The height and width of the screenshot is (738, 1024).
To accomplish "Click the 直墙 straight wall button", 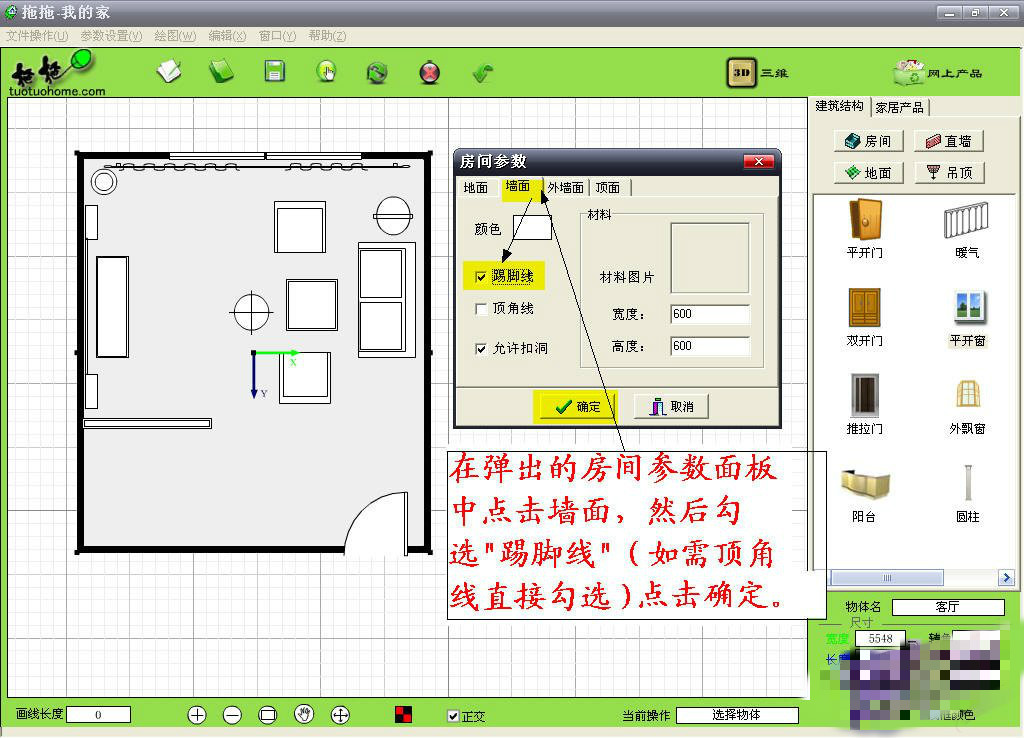I will pos(949,141).
